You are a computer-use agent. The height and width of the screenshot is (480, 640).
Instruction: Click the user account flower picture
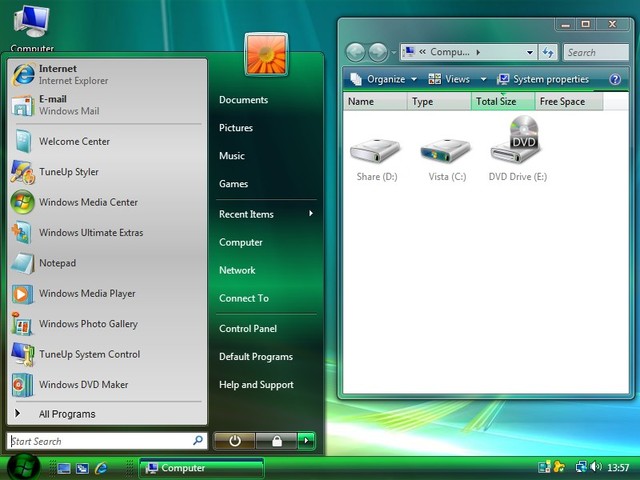coord(266,55)
